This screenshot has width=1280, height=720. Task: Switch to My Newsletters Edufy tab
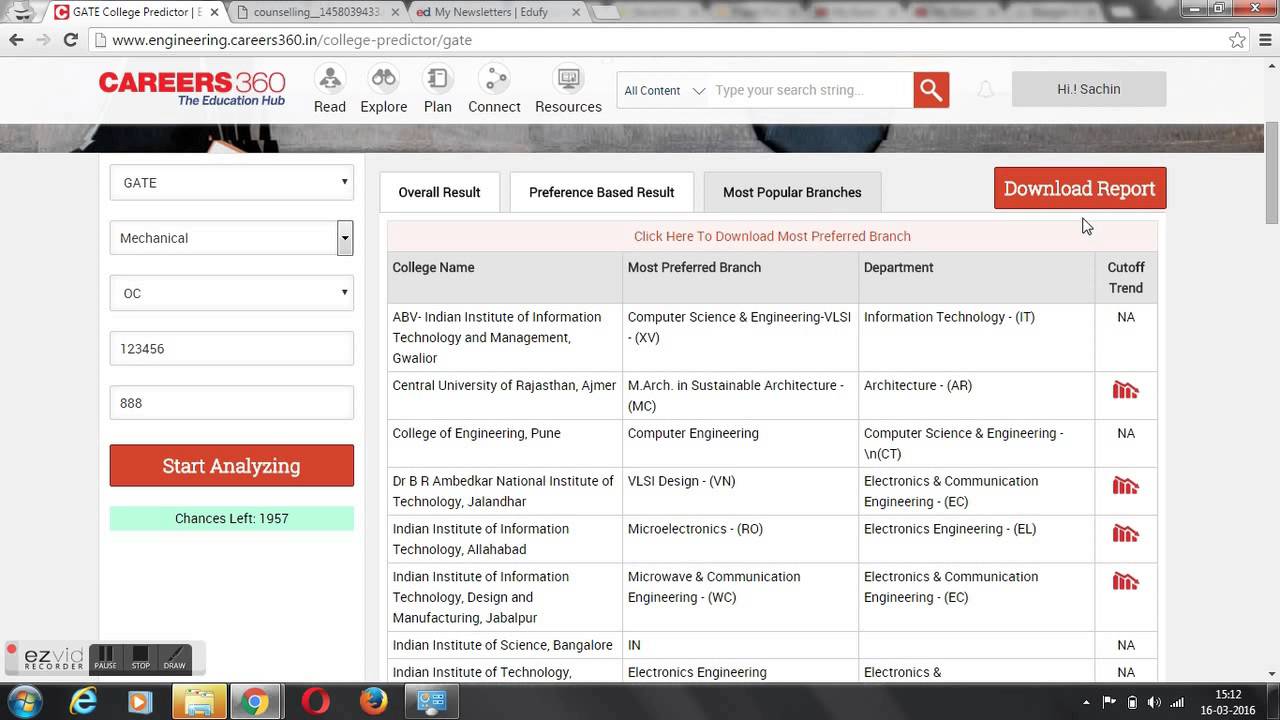click(x=497, y=12)
